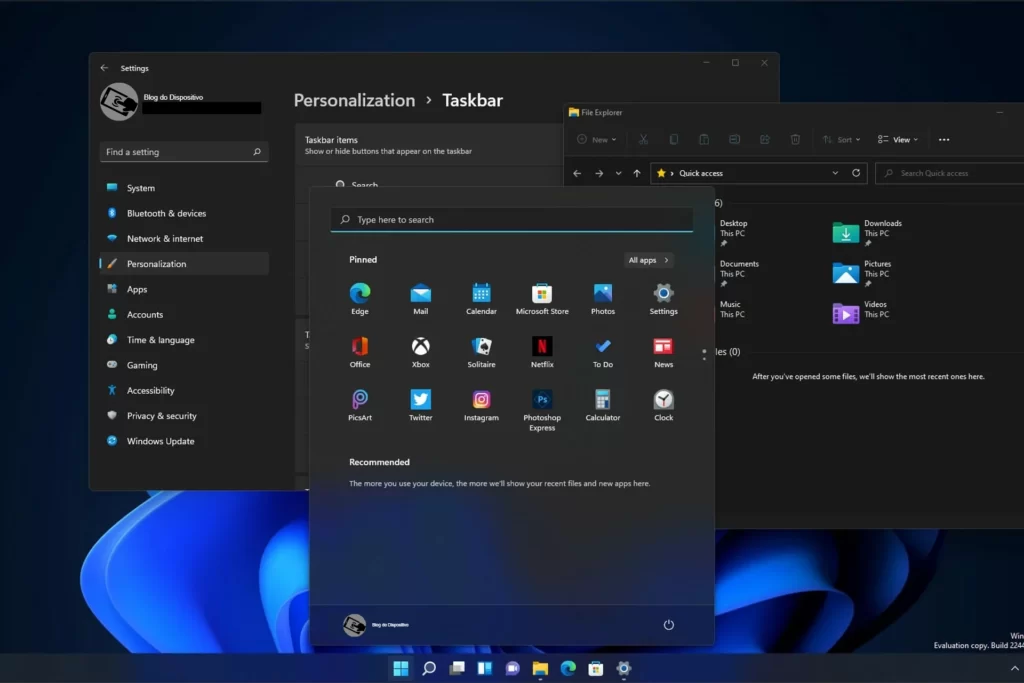
Task: Go to Time & language settings
Action: 184,340
